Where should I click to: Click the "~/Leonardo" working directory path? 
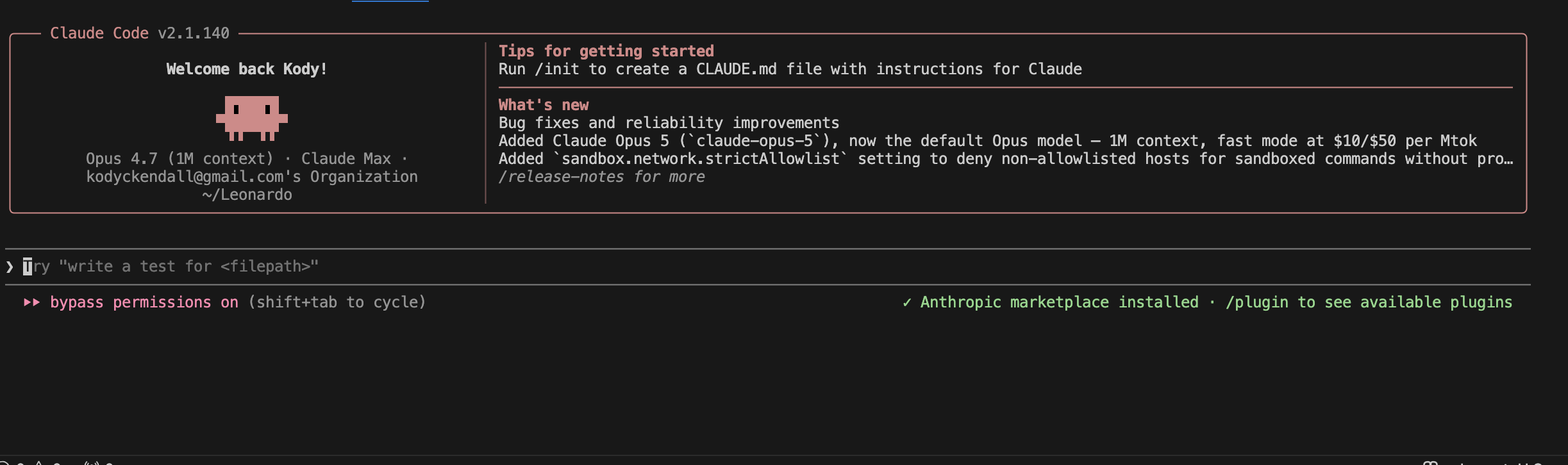[x=247, y=195]
